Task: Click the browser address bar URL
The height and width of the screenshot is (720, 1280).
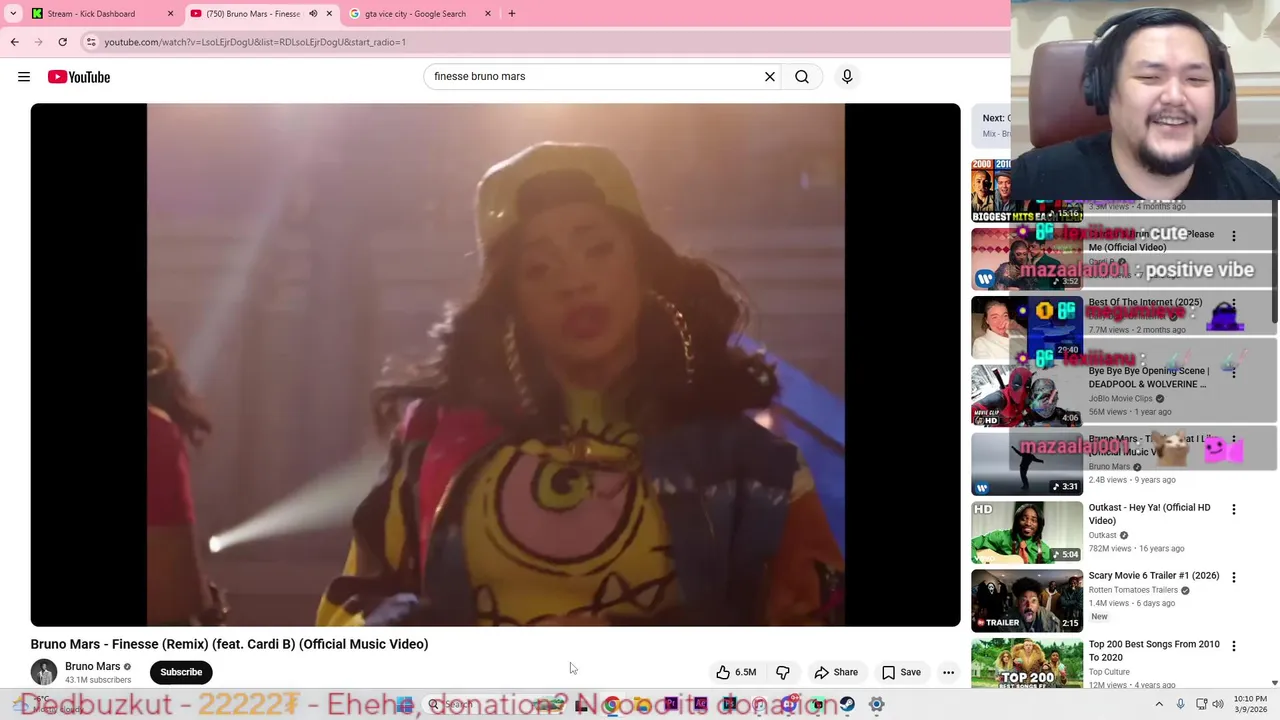Action: [x=255, y=42]
